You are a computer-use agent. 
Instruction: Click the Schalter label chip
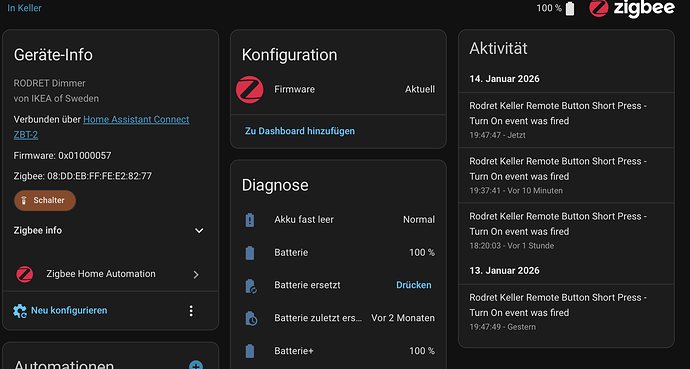[45, 200]
